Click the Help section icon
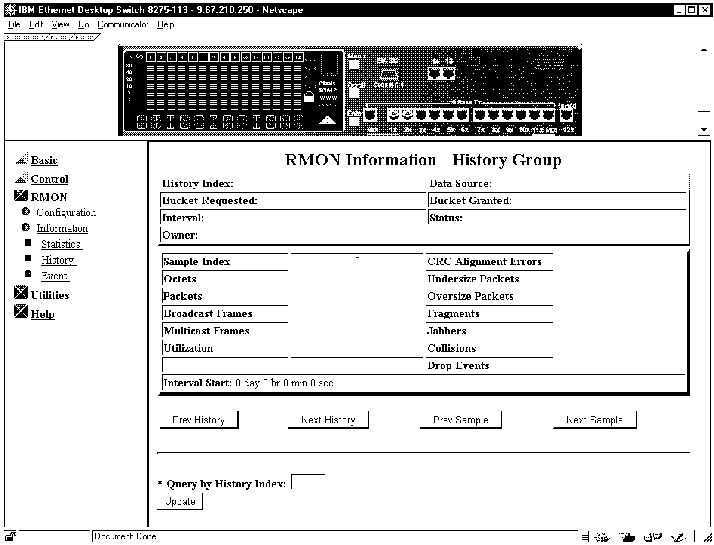714x545 pixels. pyautogui.click(x=22, y=314)
